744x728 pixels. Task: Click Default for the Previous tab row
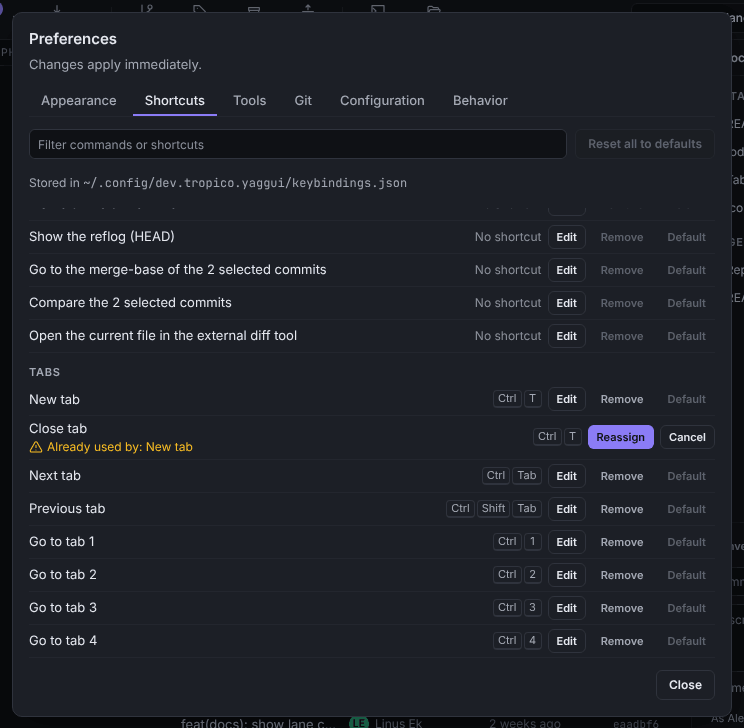687,509
